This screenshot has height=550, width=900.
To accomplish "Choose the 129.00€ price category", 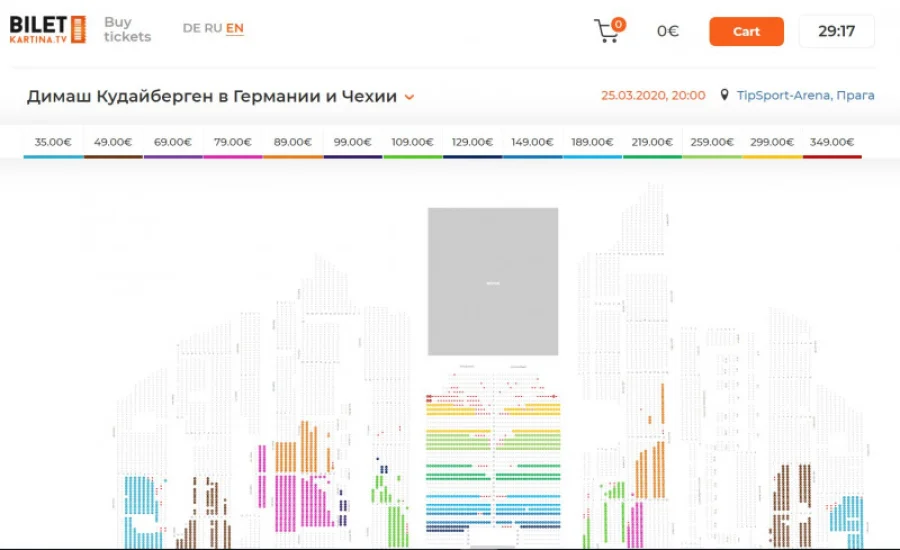I will tap(472, 143).
